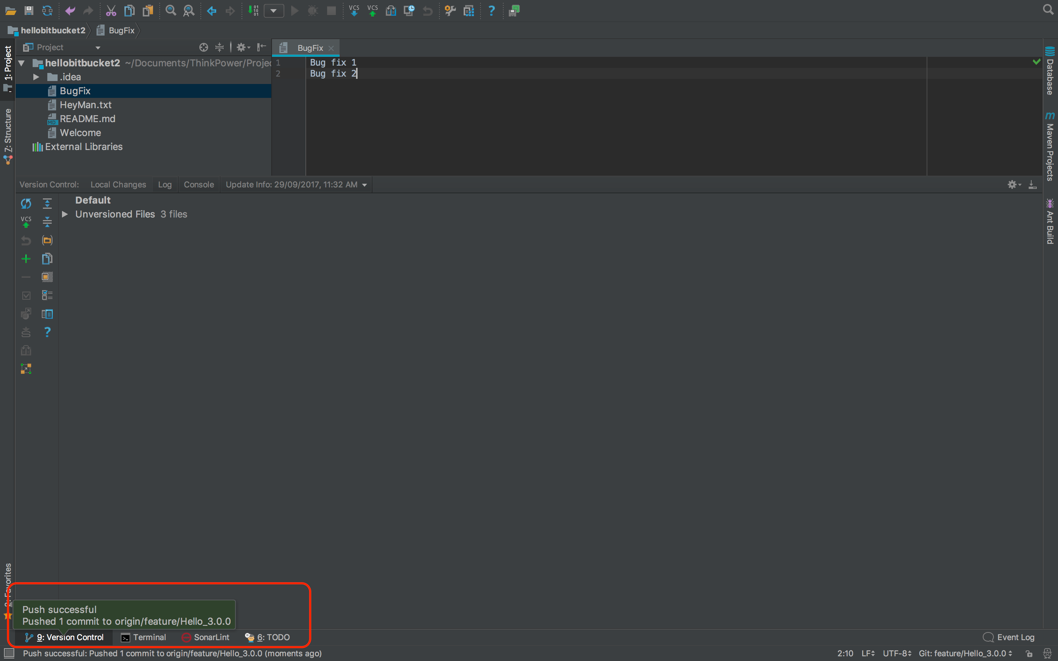Select the BugFix editor tab
The width and height of the screenshot is (1058, 661).
pos(306,48)
